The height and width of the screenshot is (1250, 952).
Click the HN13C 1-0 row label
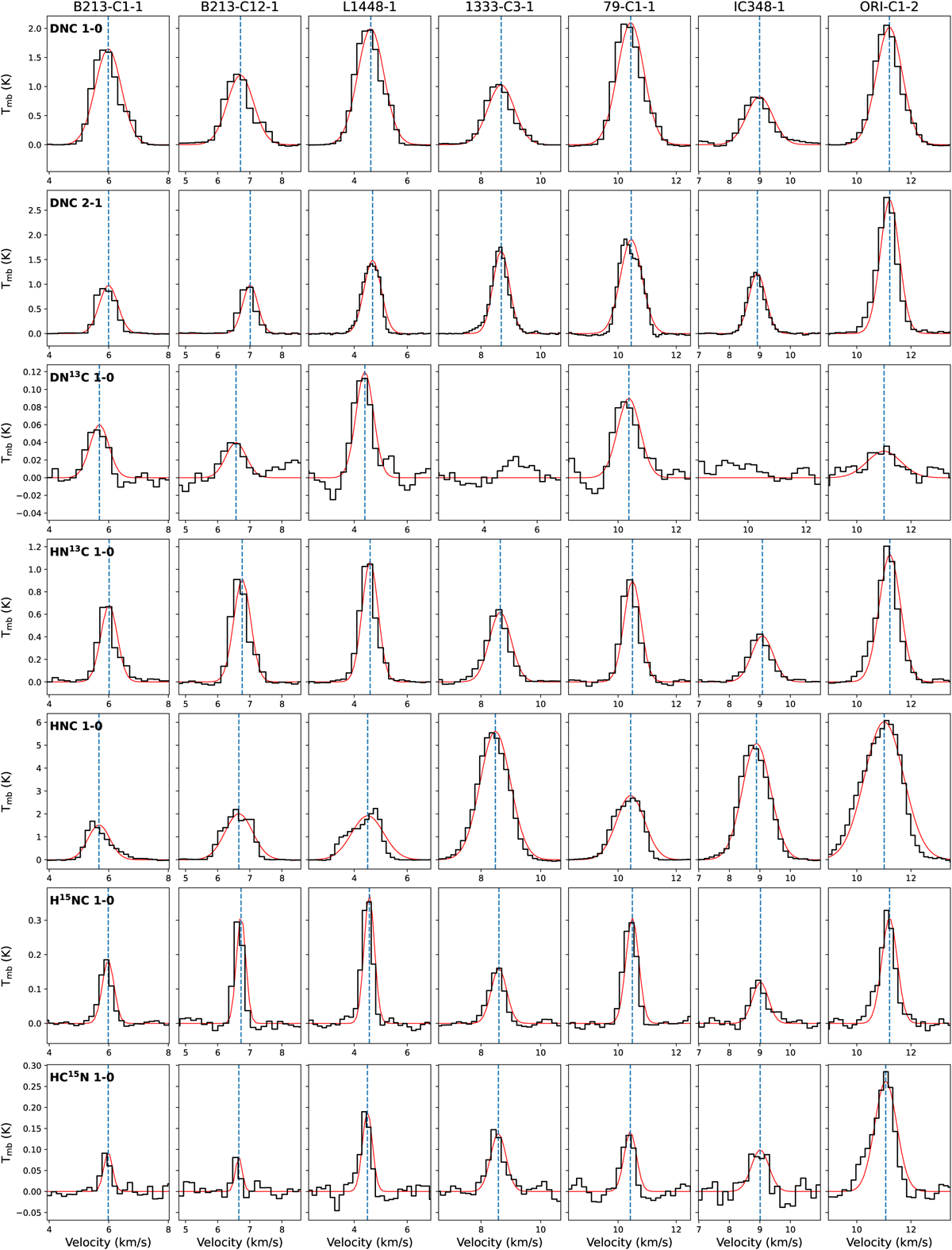pyautogui.click(x=82, y=552)
